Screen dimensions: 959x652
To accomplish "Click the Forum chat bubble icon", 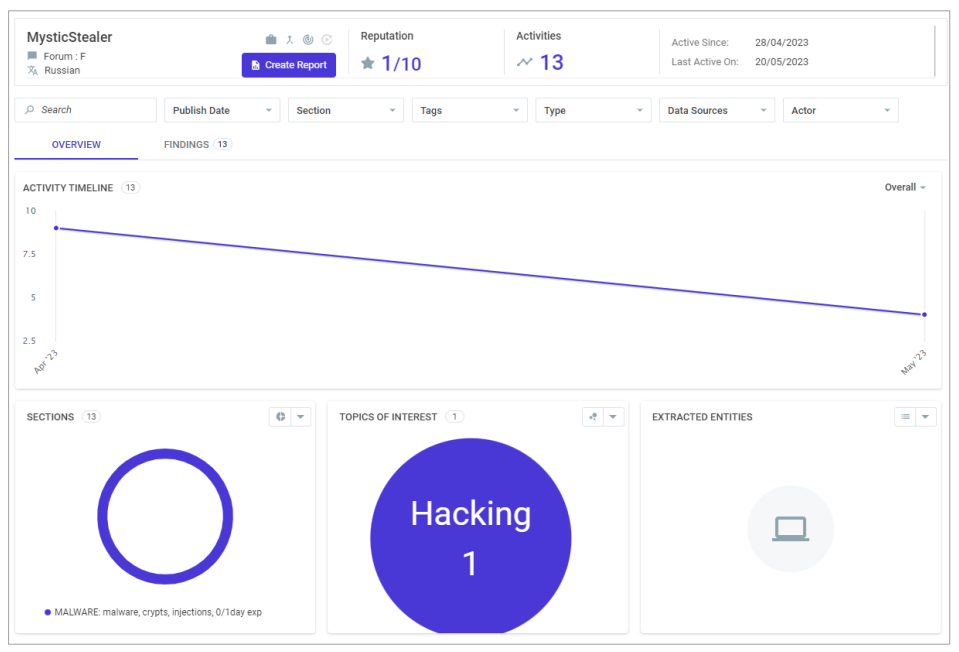I will [32, 56].
